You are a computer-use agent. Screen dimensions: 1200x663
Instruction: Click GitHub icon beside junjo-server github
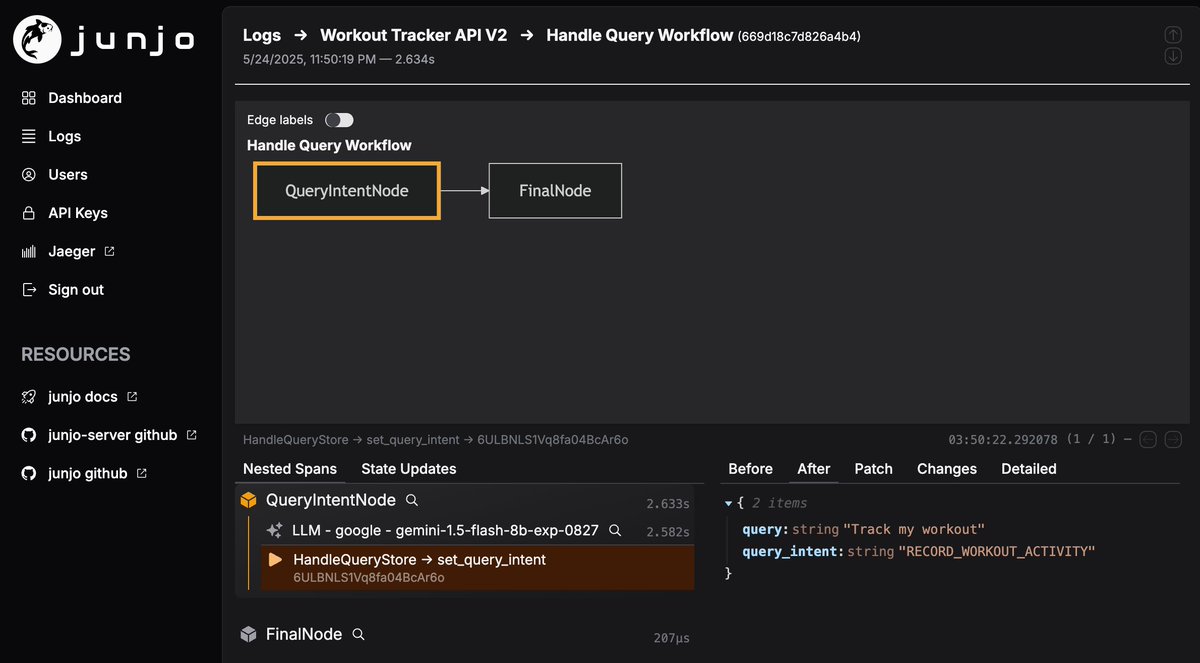(29, 435)
